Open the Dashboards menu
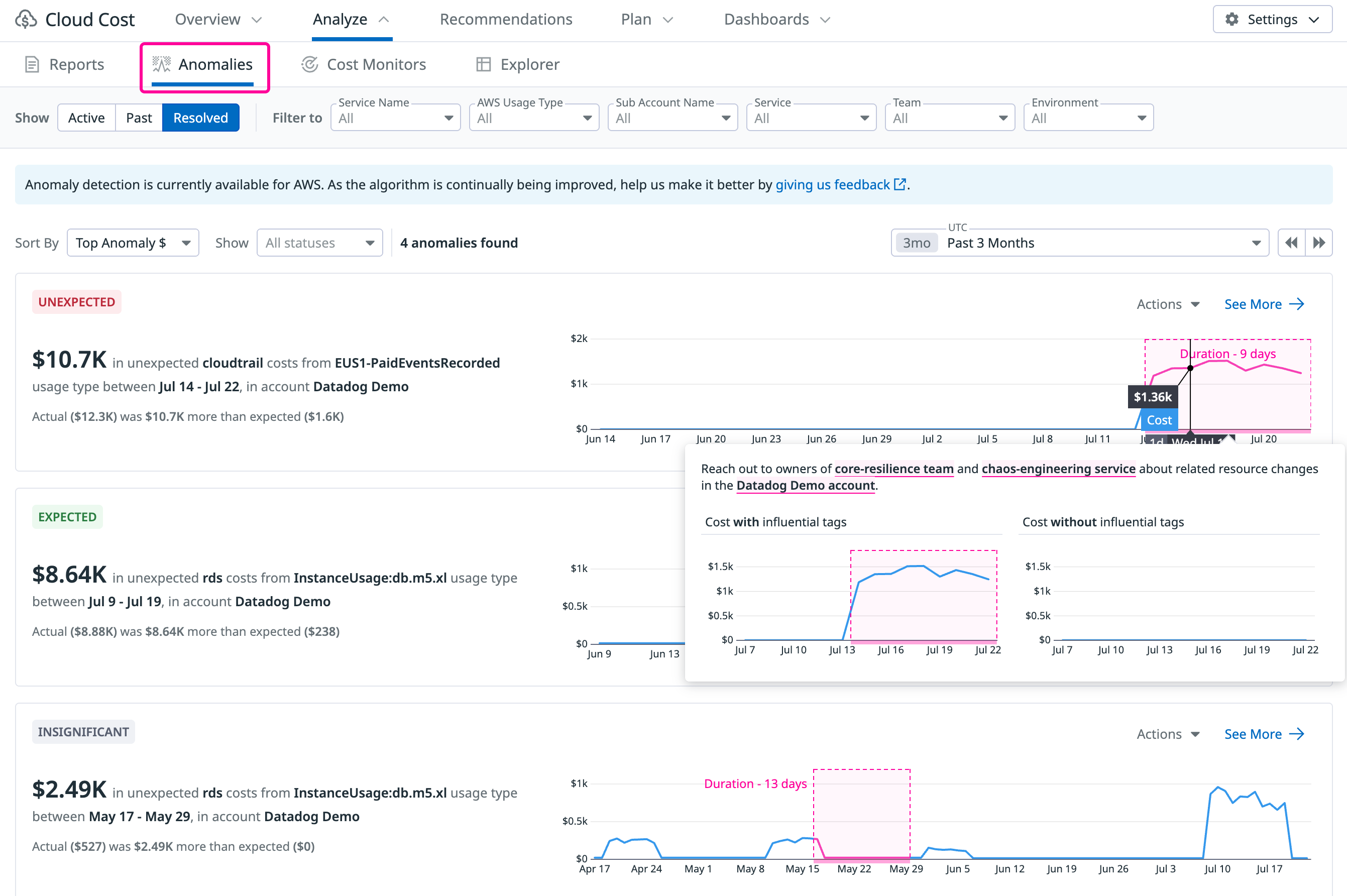 777,20
